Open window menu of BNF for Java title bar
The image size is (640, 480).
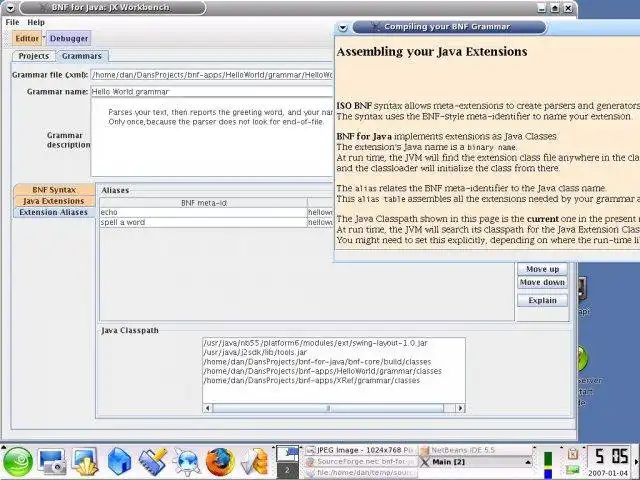pos(10,8)
